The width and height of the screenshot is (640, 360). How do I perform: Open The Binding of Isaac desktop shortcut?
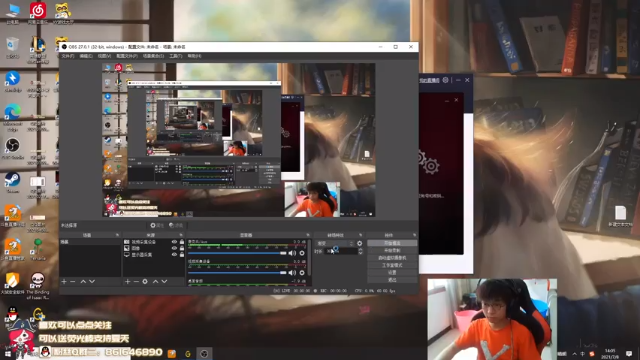click(x=38, y=286)
